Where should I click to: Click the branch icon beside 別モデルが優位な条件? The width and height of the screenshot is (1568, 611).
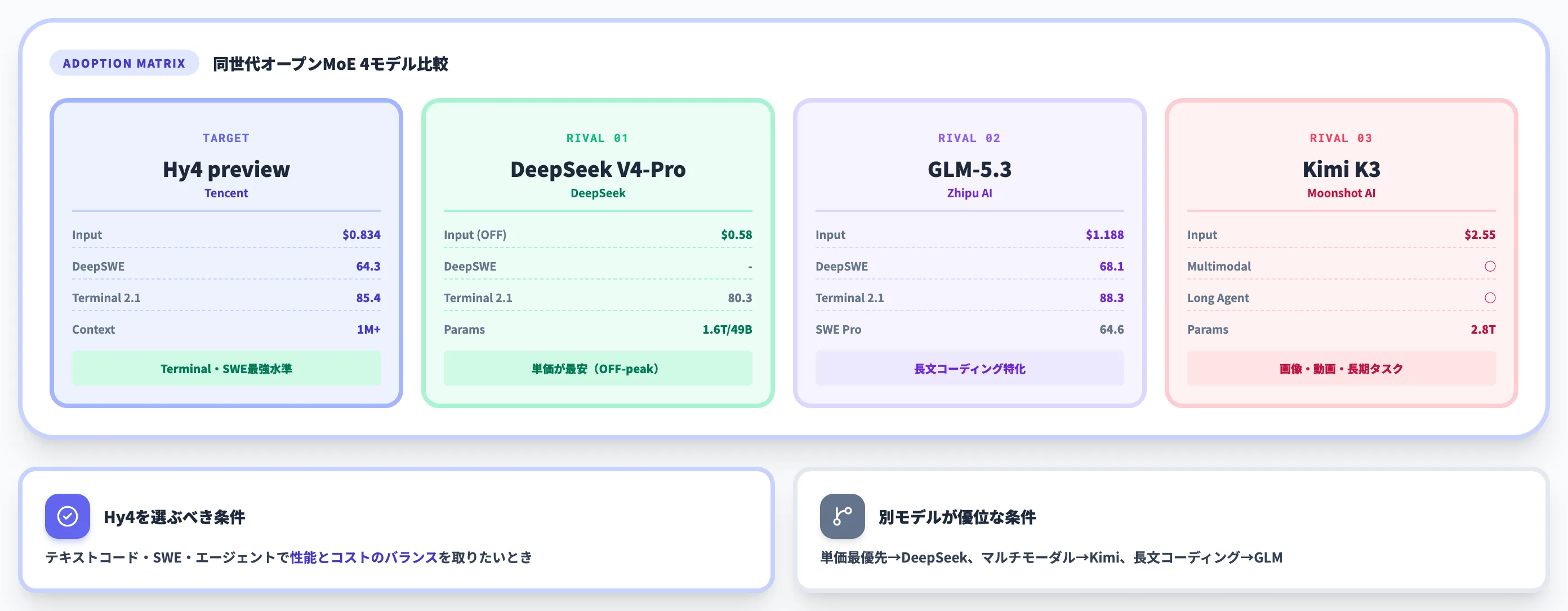click(842, 516)
